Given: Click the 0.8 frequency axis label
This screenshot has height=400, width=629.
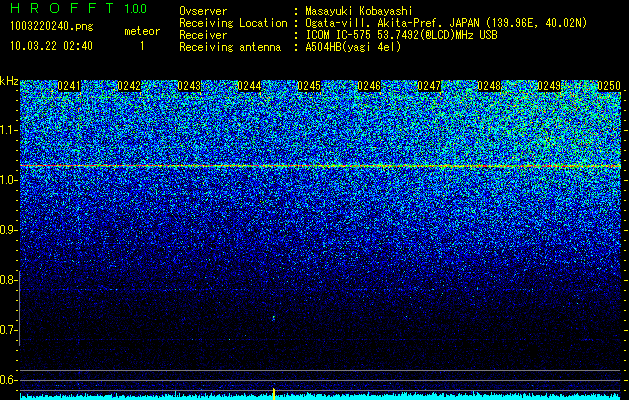Looking at the screenshot, I should click(8, 280).
